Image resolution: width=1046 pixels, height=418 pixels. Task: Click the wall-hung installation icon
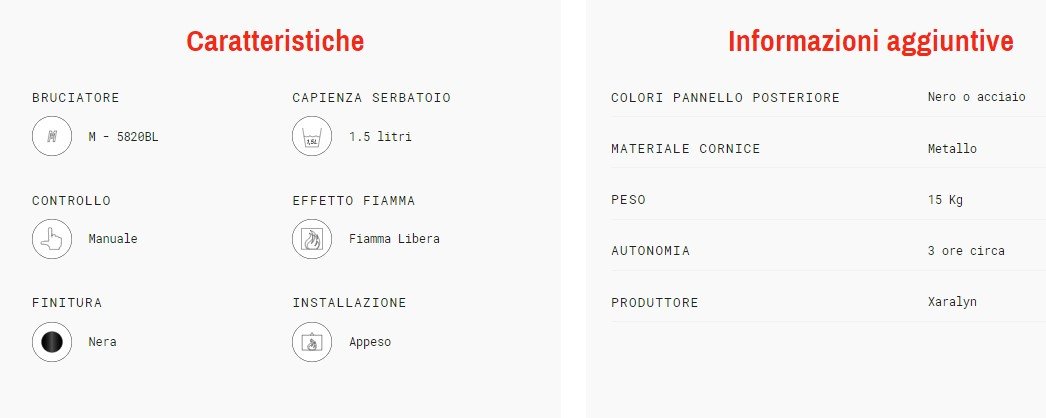pyautogui.click(x=311, y=342)
